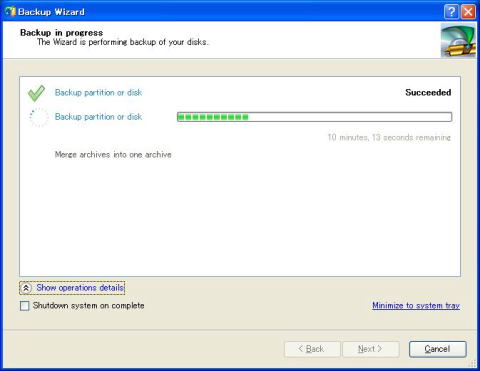
Task: Click the Backup Wizard title bar icon
Action: tap(10, 12)
